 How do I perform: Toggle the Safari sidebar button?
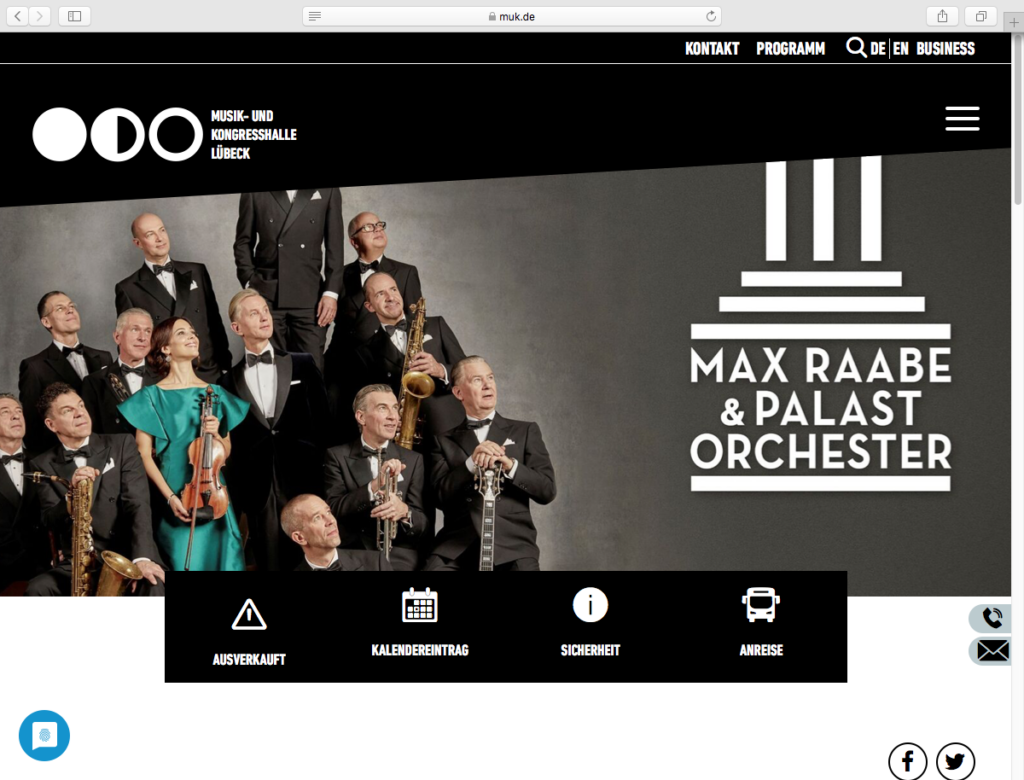coord(74,16)
